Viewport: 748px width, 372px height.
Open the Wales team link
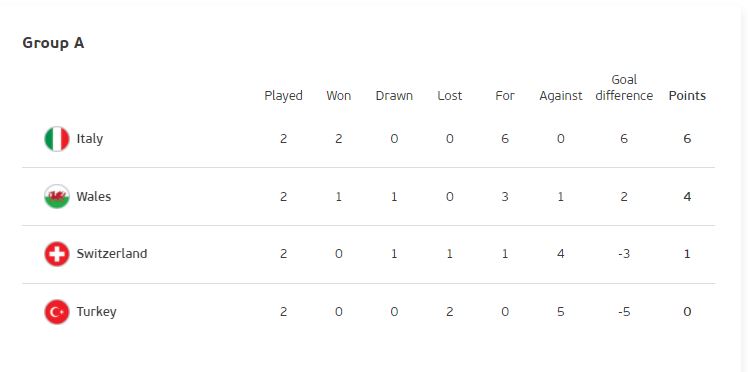[x=94, y=196]
